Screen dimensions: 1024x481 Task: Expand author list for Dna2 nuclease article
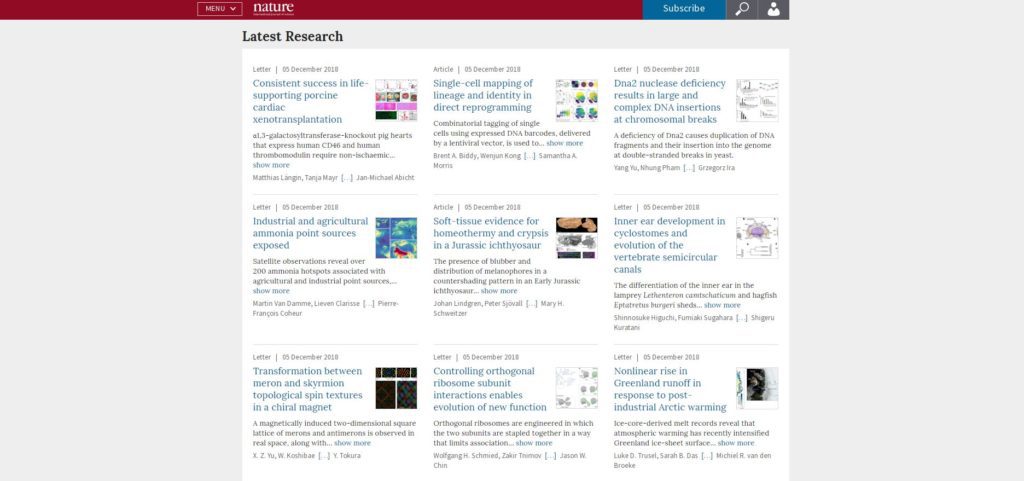[x=688, y=168]
